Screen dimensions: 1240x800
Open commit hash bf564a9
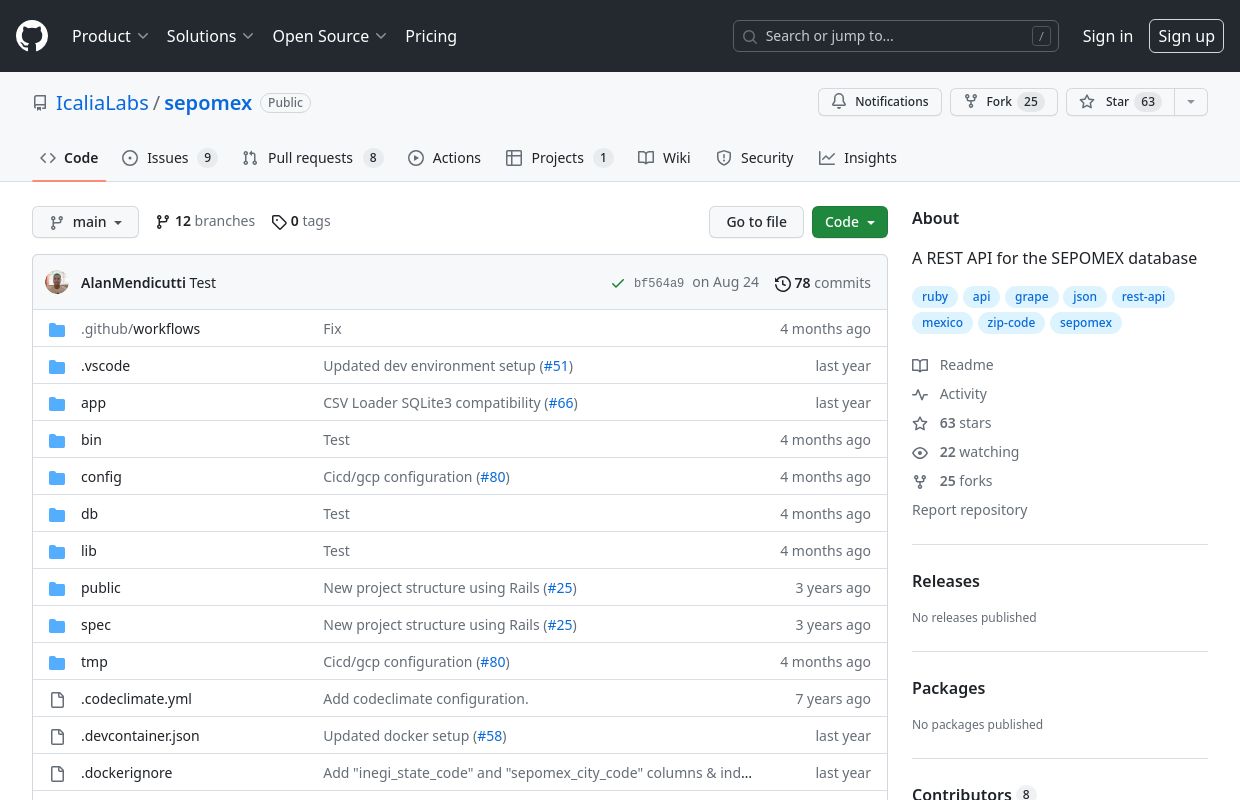(659, 283)
